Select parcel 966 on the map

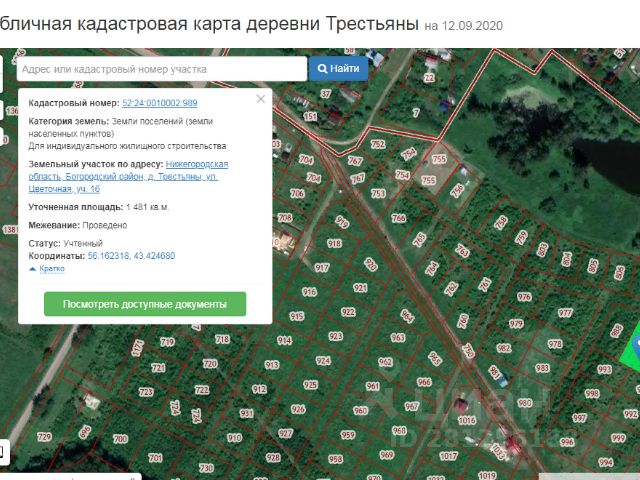(x=424, y=382)
